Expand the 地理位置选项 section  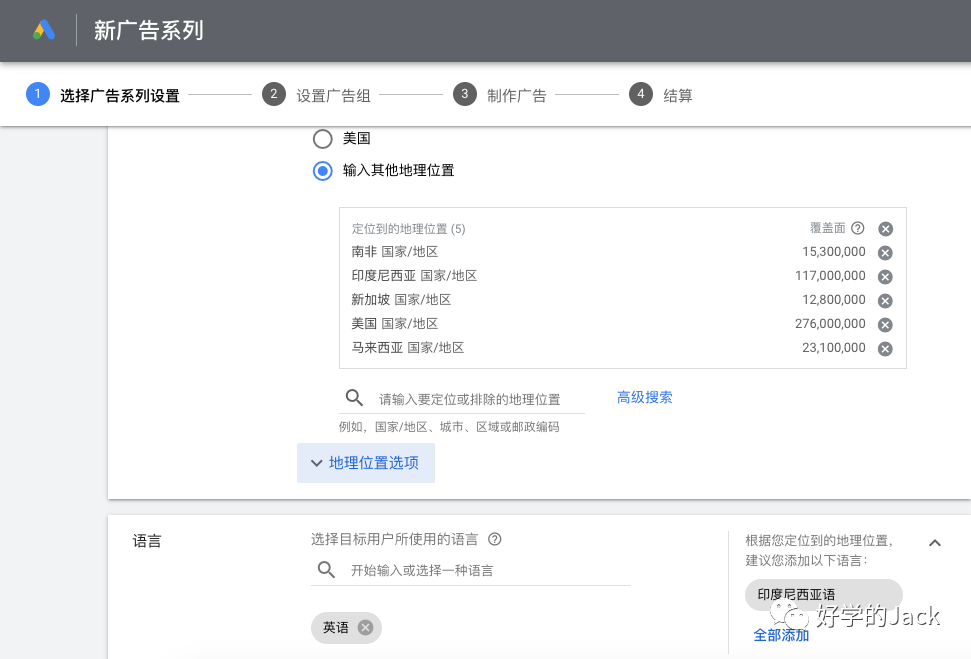pos(365,463)
